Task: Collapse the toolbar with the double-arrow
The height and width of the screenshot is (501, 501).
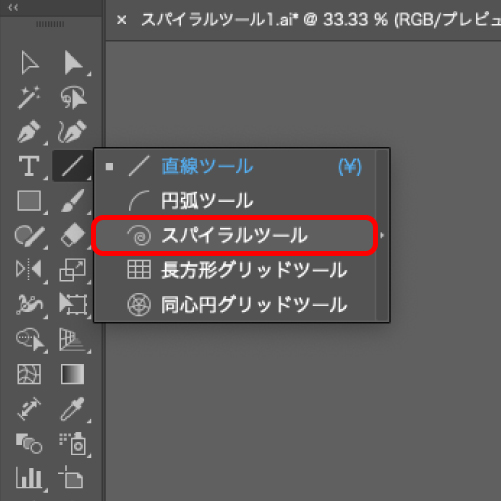Action: pos(13,7)
